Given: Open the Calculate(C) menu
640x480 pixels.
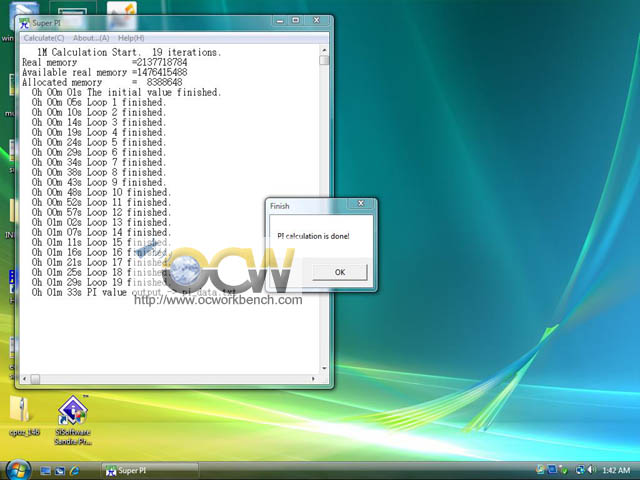Looking at the screenshot, I should click(x=44, y=38).
